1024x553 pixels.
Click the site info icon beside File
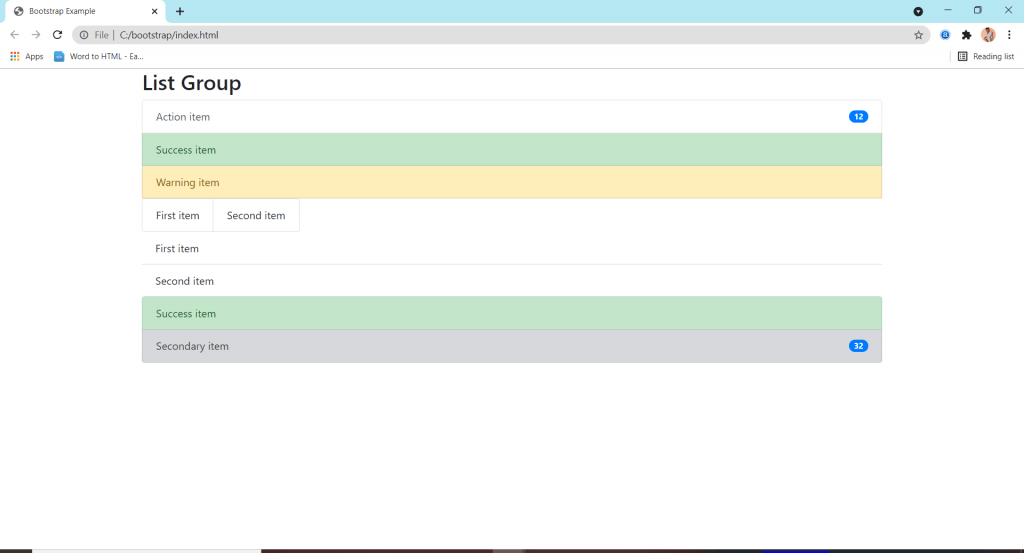pos(84,35)
